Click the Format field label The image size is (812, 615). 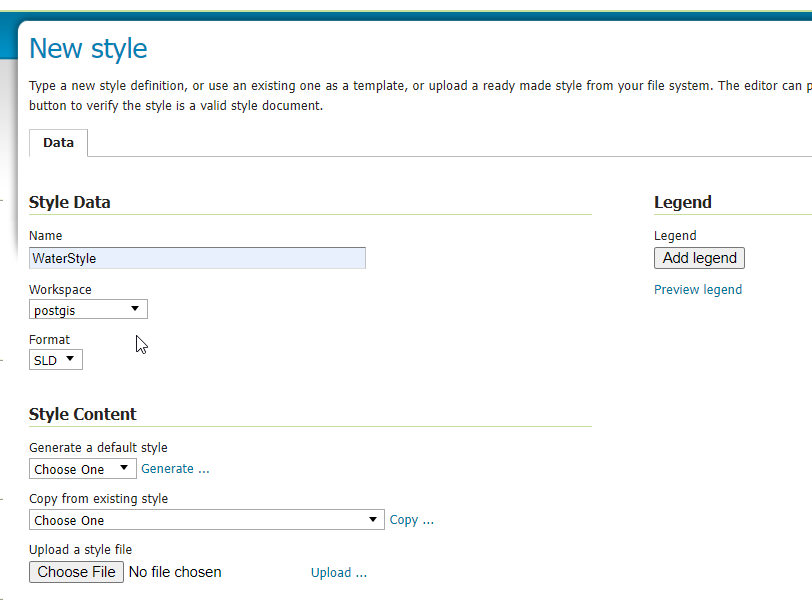(49, 340)
